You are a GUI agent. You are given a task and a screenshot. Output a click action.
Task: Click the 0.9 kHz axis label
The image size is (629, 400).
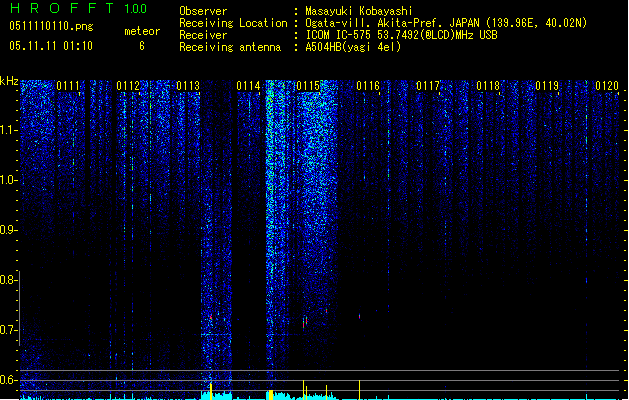click(x=8, y=230)
